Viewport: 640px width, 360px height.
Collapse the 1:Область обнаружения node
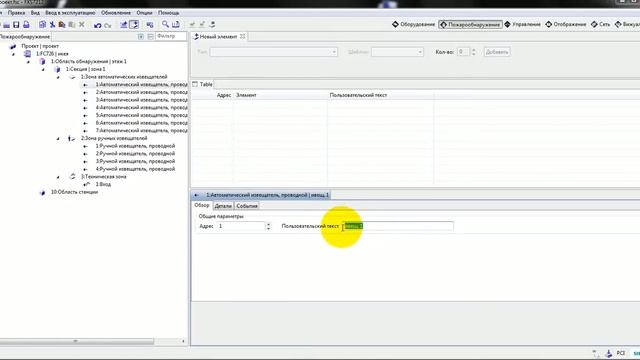point(28,62)
